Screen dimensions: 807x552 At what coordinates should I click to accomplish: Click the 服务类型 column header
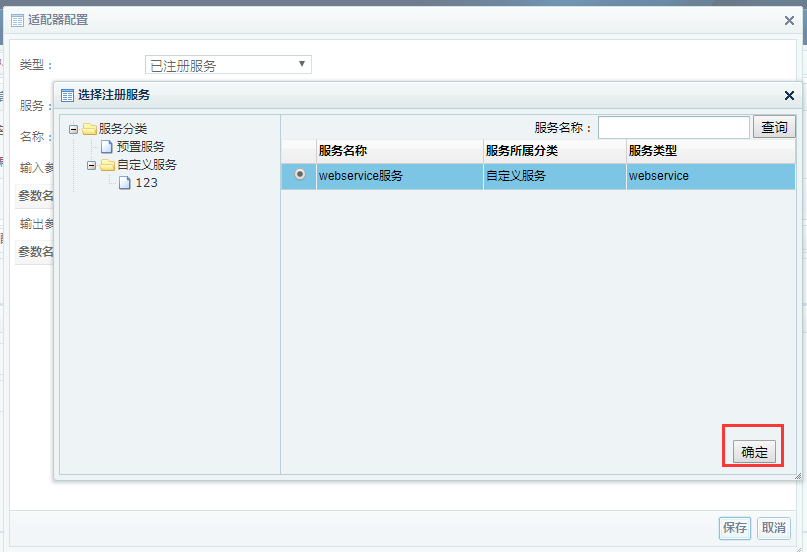[x=711, y=151]
